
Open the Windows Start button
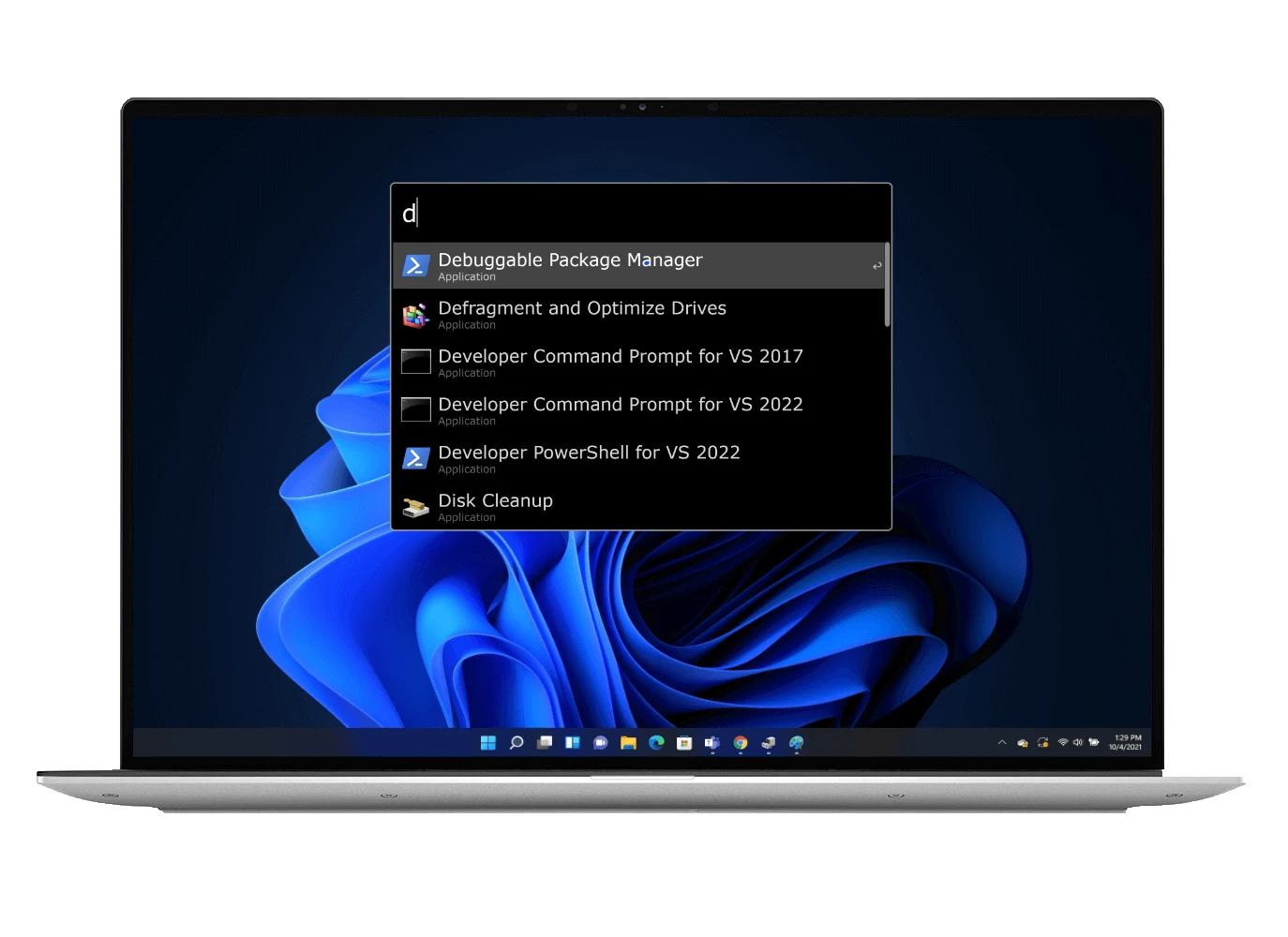coord(488,743)
